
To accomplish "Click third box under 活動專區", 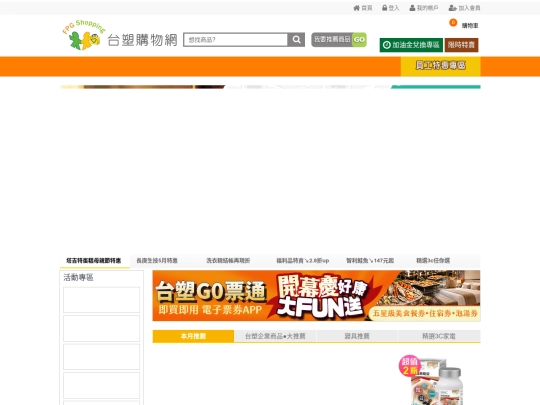I will point(102,357).
